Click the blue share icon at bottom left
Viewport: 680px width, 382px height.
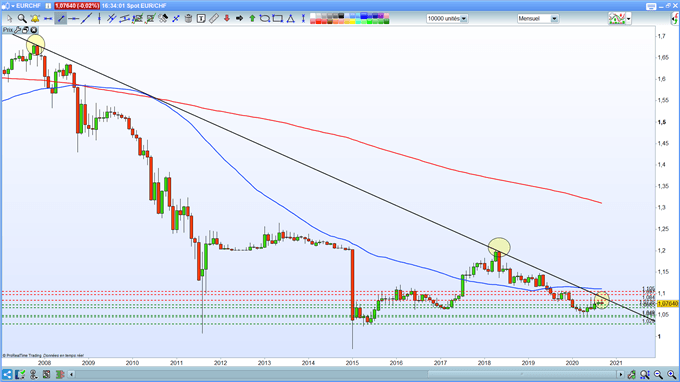point(7,374)
